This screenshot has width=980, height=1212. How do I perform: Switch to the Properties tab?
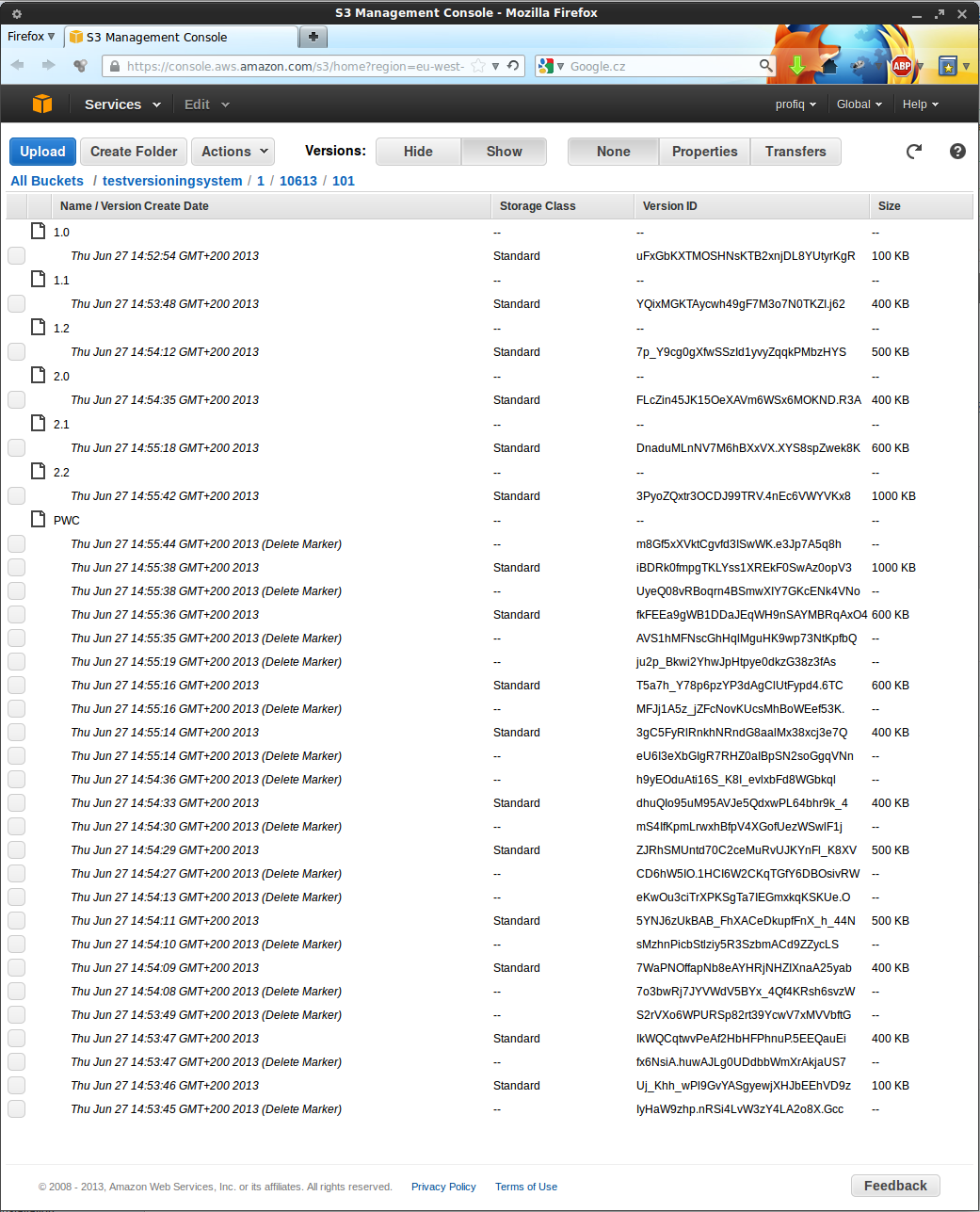(x=704, y=152)
